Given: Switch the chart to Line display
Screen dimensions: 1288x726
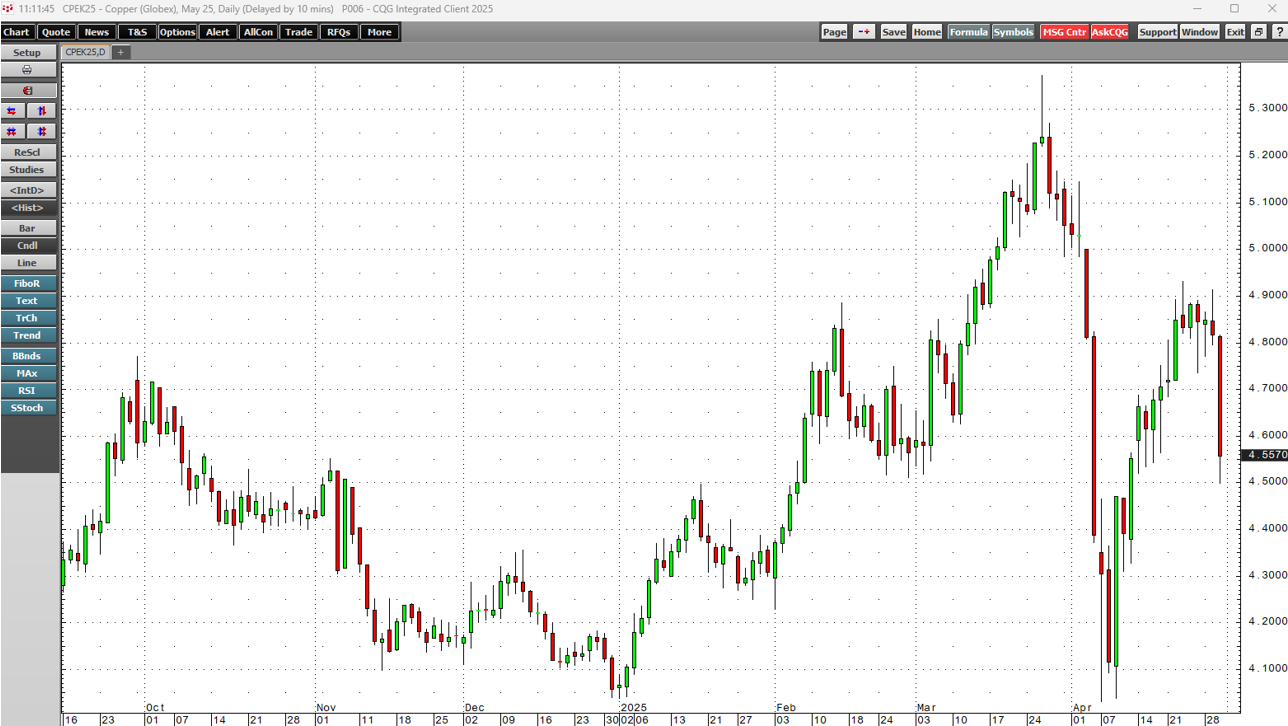Looking at the screenshot, I should 28,263.
